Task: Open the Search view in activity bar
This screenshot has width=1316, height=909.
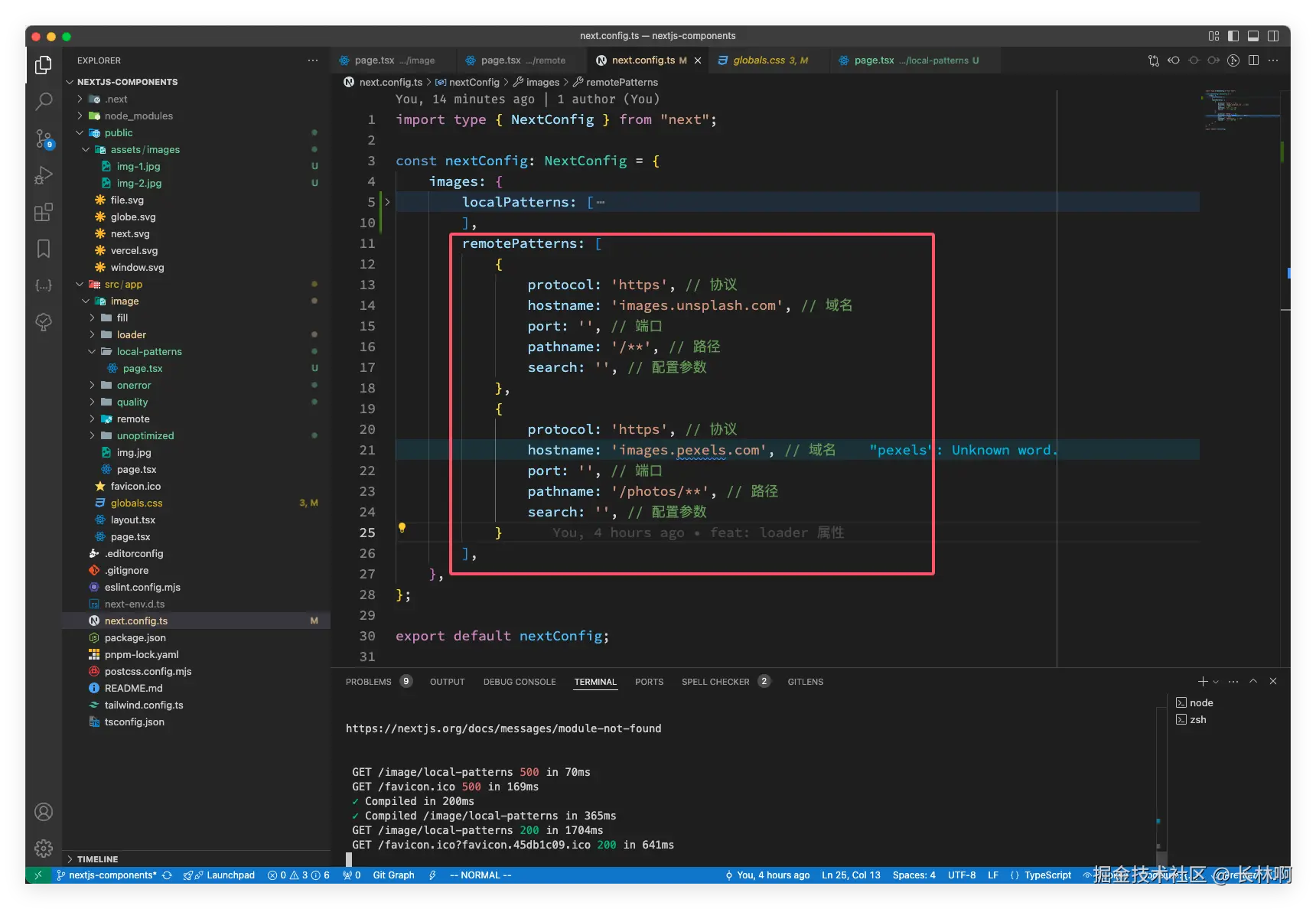Action: 44,101
